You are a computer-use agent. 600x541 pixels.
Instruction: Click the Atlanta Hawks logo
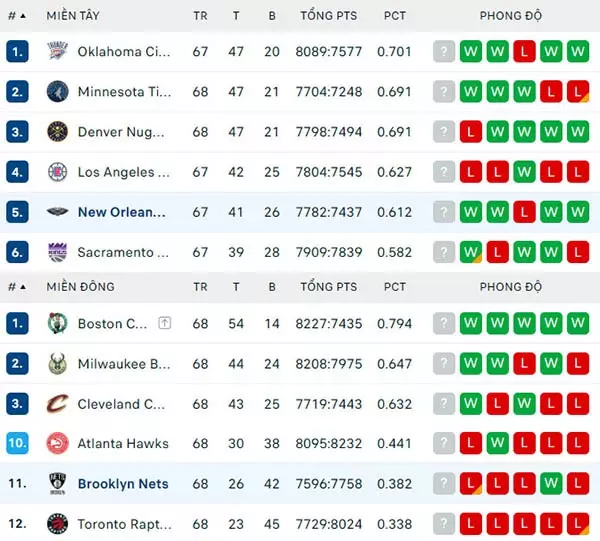(57, 443)
